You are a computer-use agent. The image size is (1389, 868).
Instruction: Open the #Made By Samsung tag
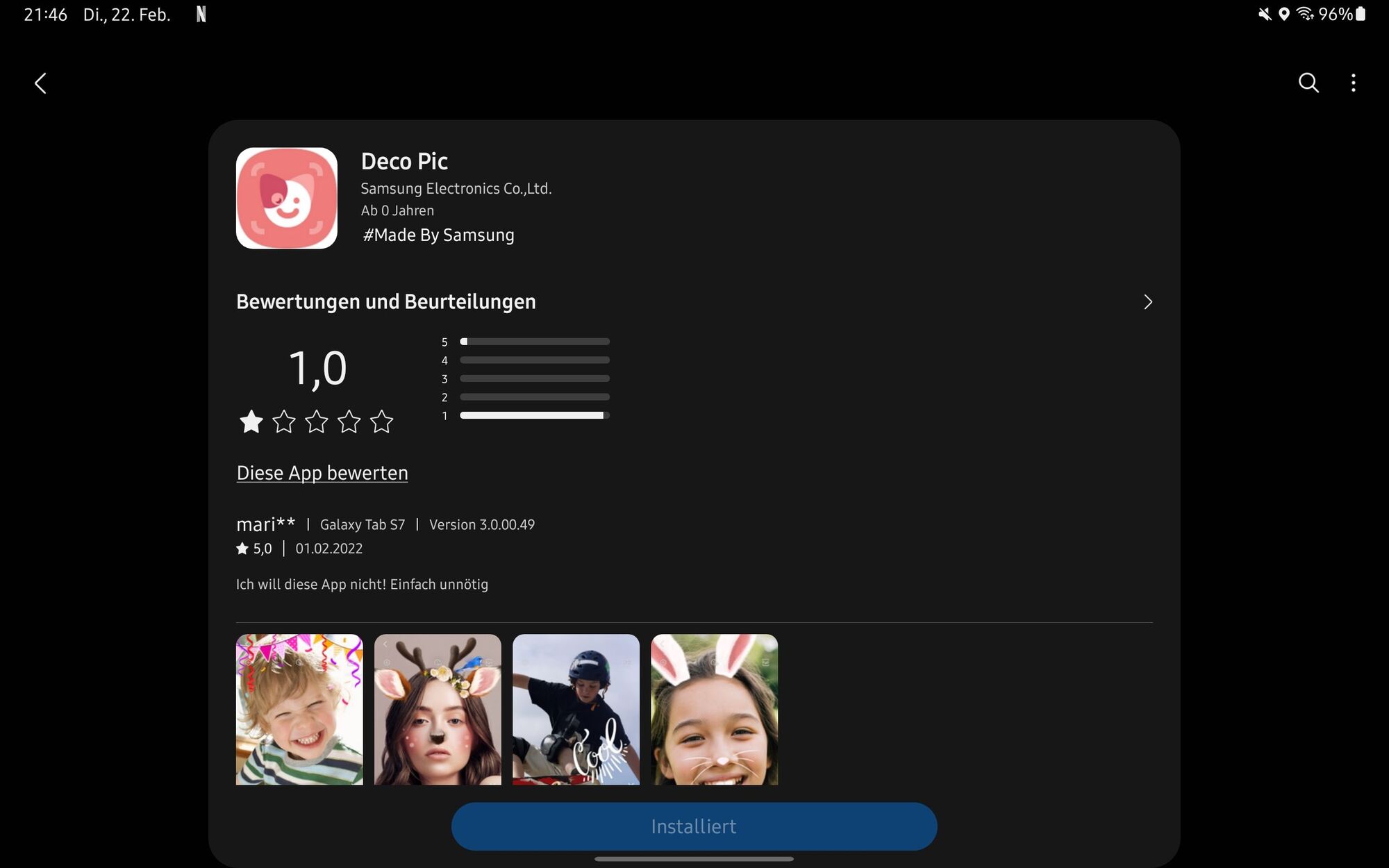pyautogui.click(x=438, y=235)
